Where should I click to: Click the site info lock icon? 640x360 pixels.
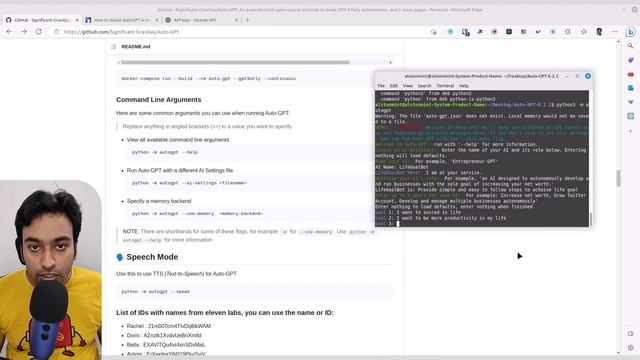coord(57,32)
